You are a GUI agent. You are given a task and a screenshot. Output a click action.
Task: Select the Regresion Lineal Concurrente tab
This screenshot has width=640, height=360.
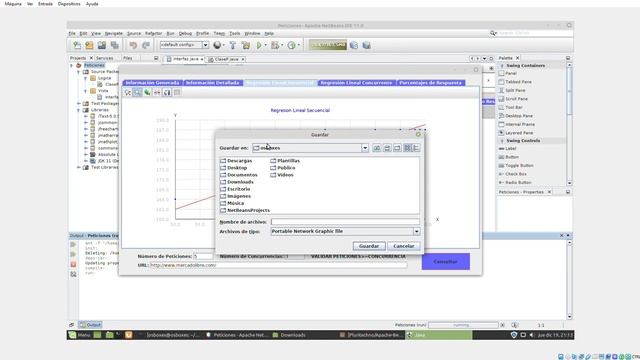tap(356, 83)
